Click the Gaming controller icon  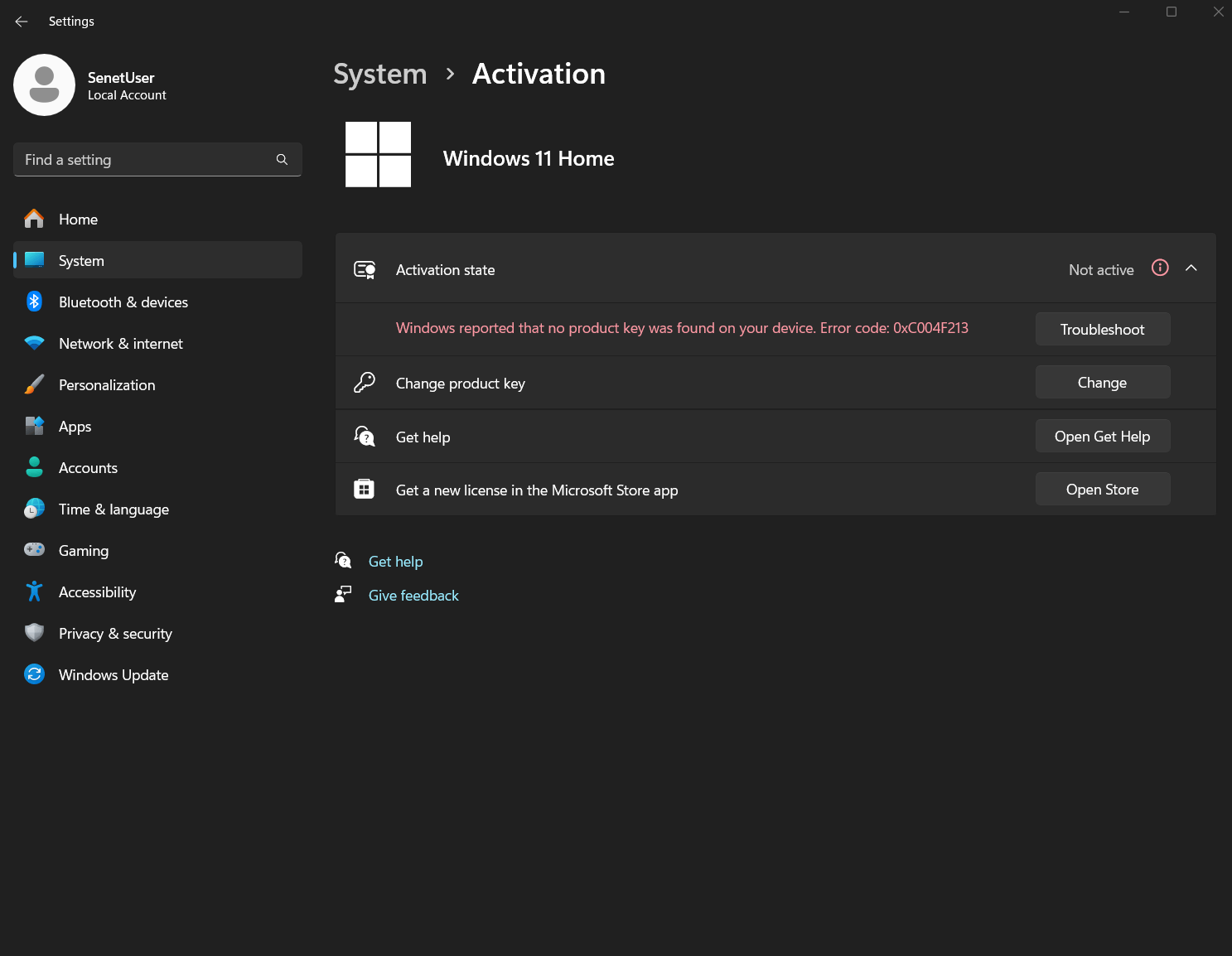(34, 549)
